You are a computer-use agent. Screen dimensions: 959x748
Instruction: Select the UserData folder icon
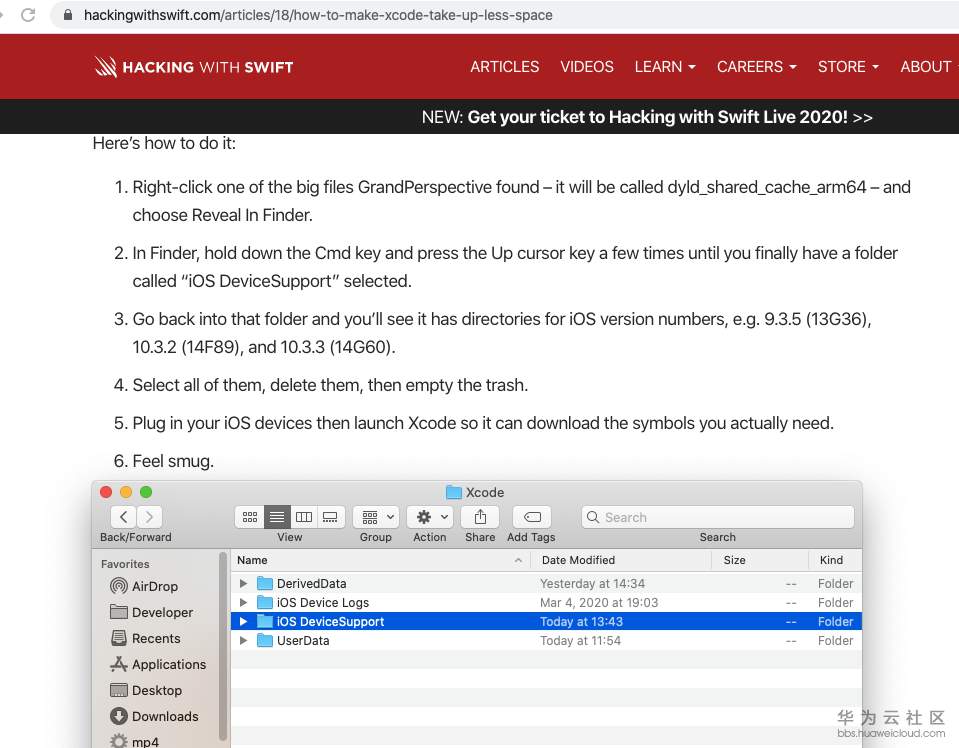[x=265, y=640]
